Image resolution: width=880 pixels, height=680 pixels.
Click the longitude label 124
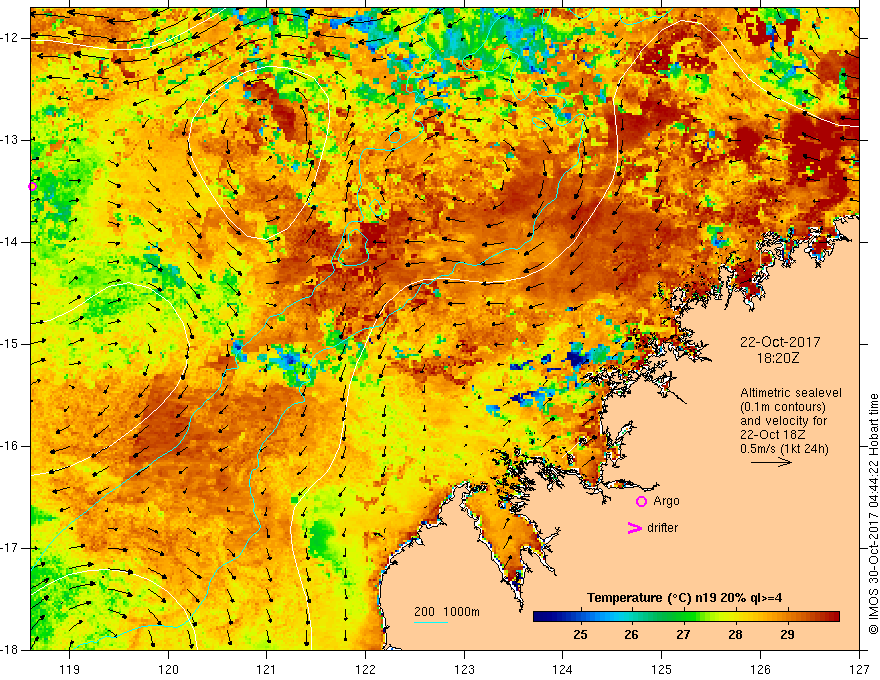point(563,669)
